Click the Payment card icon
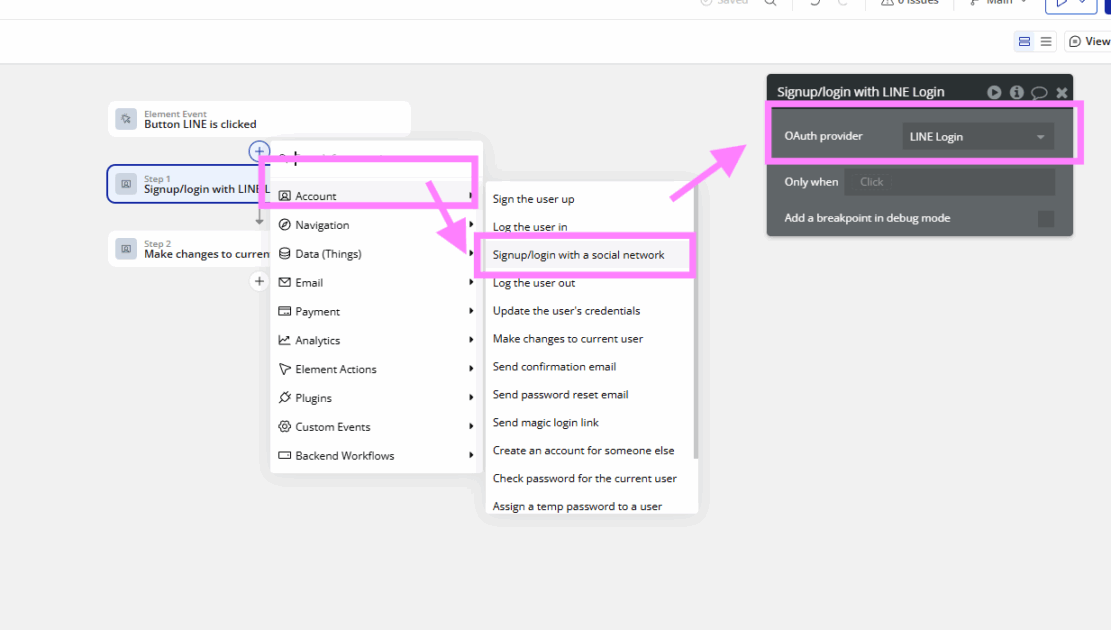Viewport: 1111px width, 630px height. pyautogui.click(x=284, y=311)
